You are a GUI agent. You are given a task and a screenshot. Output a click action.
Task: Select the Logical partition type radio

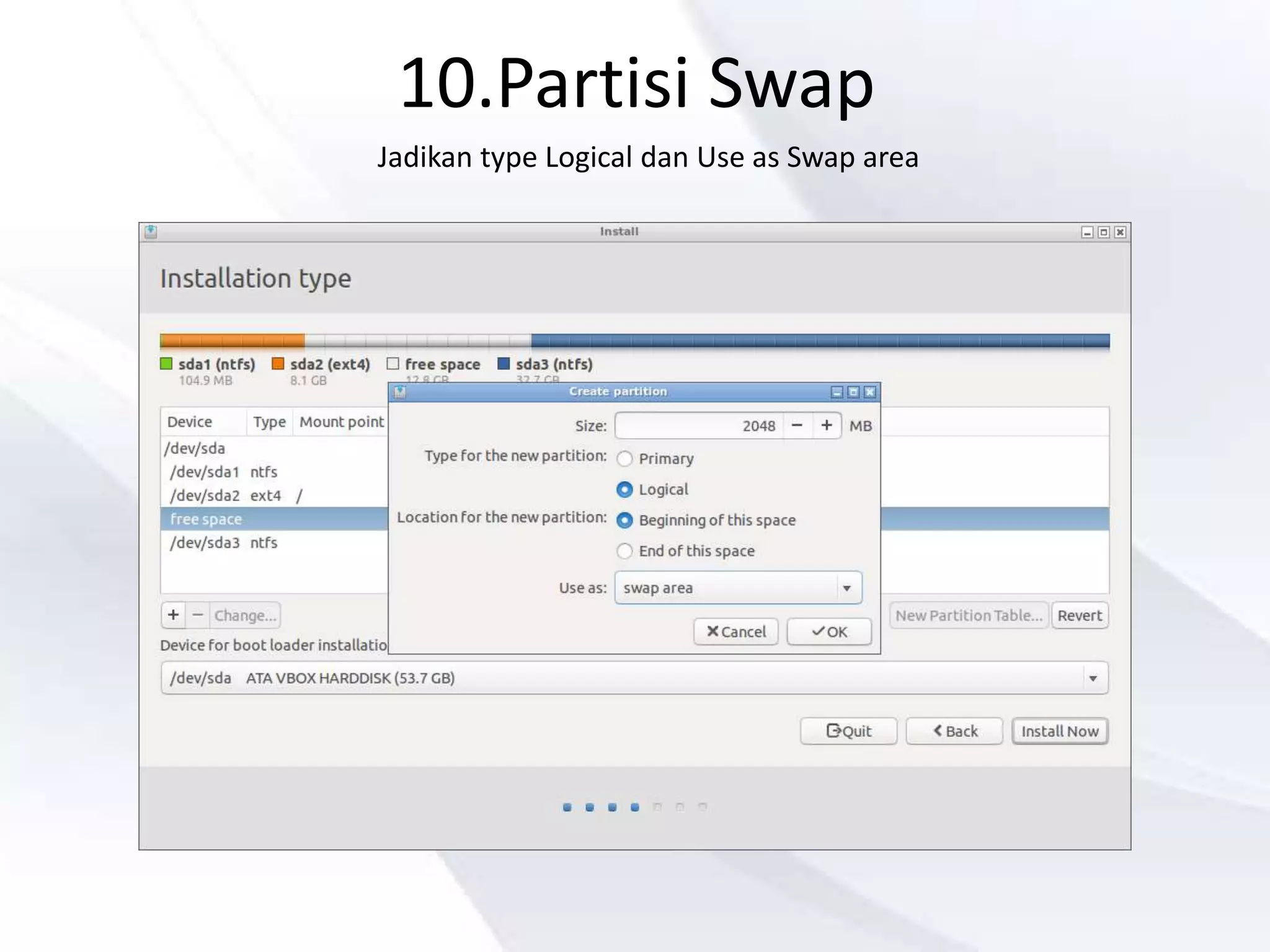click(x=624, y=490)
